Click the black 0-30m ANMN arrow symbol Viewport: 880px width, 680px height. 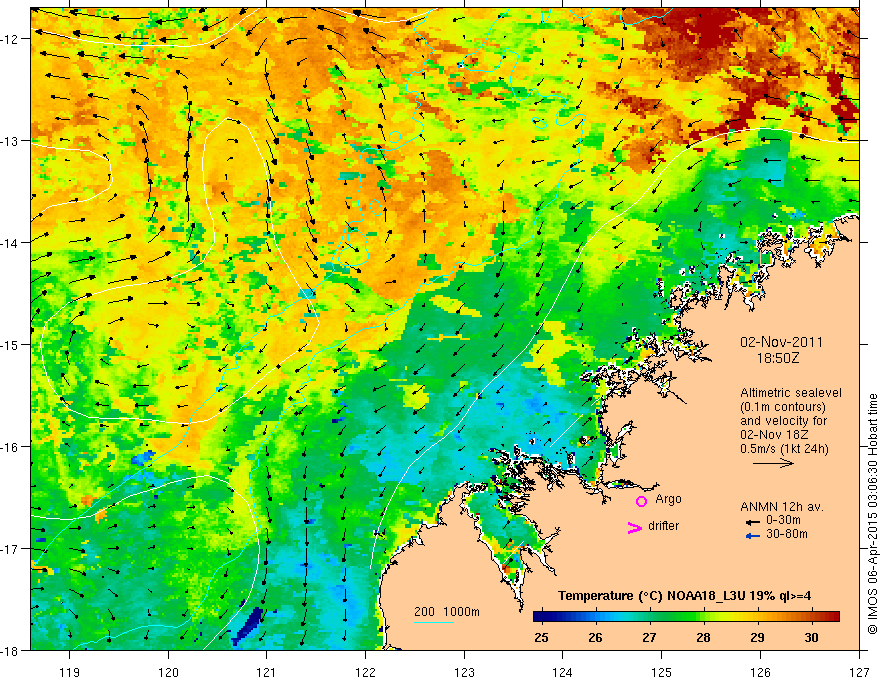click(x=753, y=522)
